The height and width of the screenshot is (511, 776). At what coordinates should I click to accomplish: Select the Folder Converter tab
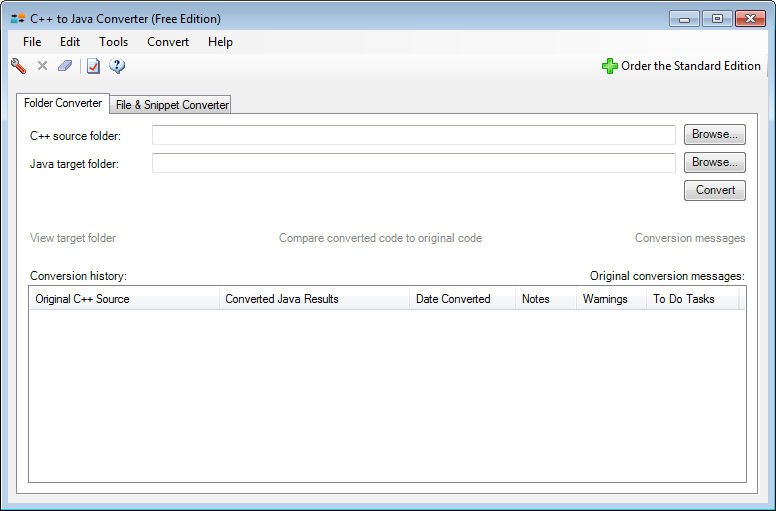(x=63, y=103)
